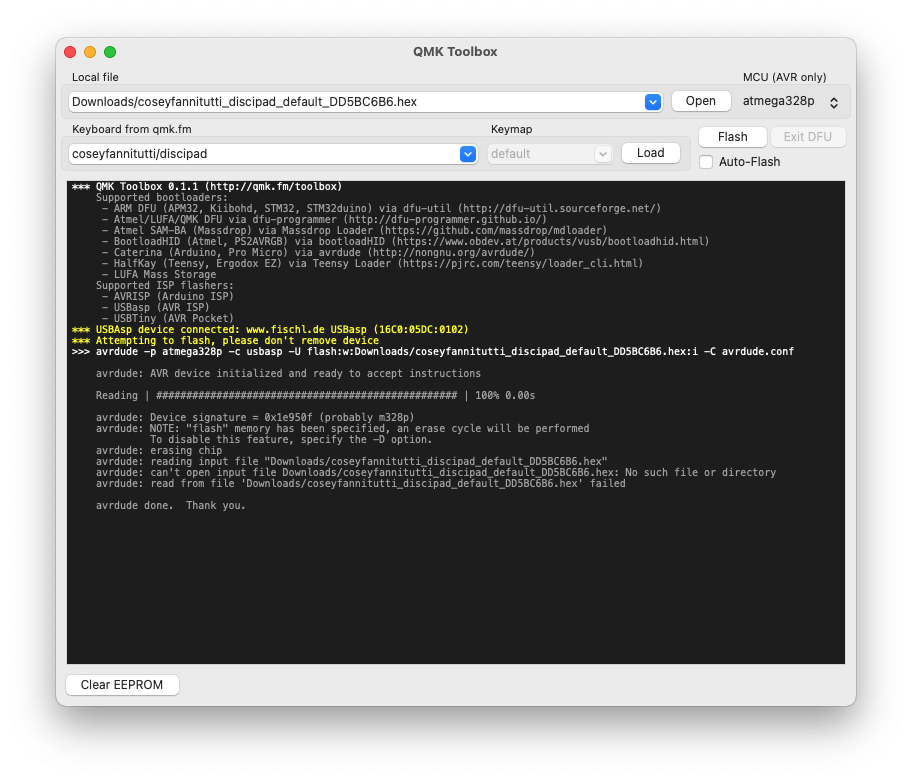912x780 pixels.
Task: Click the "AVR device initialized" log line
Action: pos(288,373)
